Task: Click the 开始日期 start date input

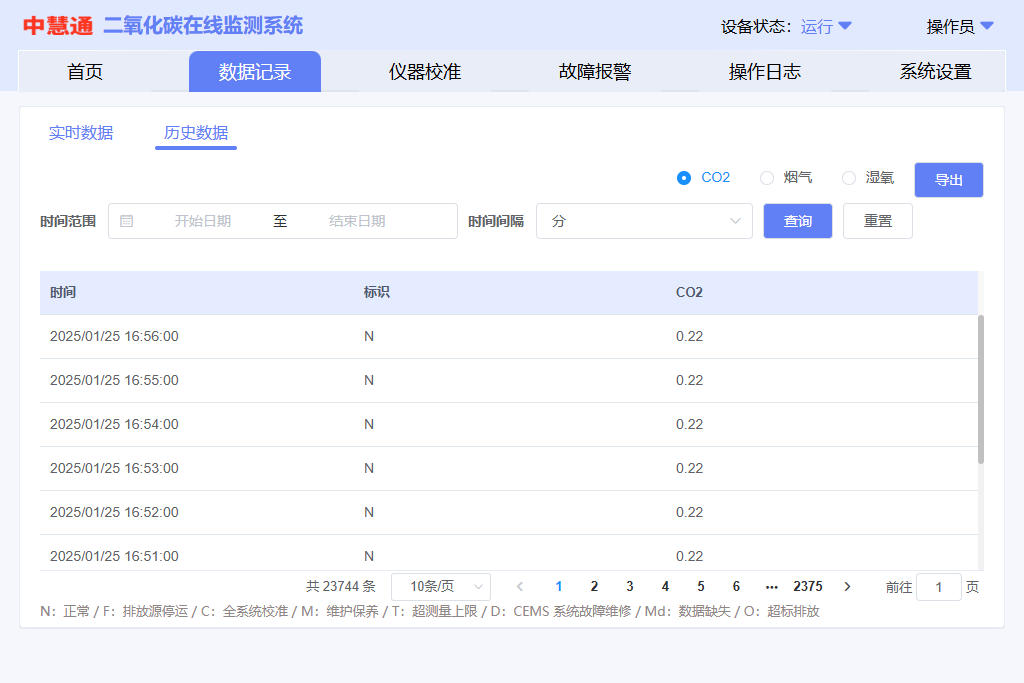Action: pos(203,221)
